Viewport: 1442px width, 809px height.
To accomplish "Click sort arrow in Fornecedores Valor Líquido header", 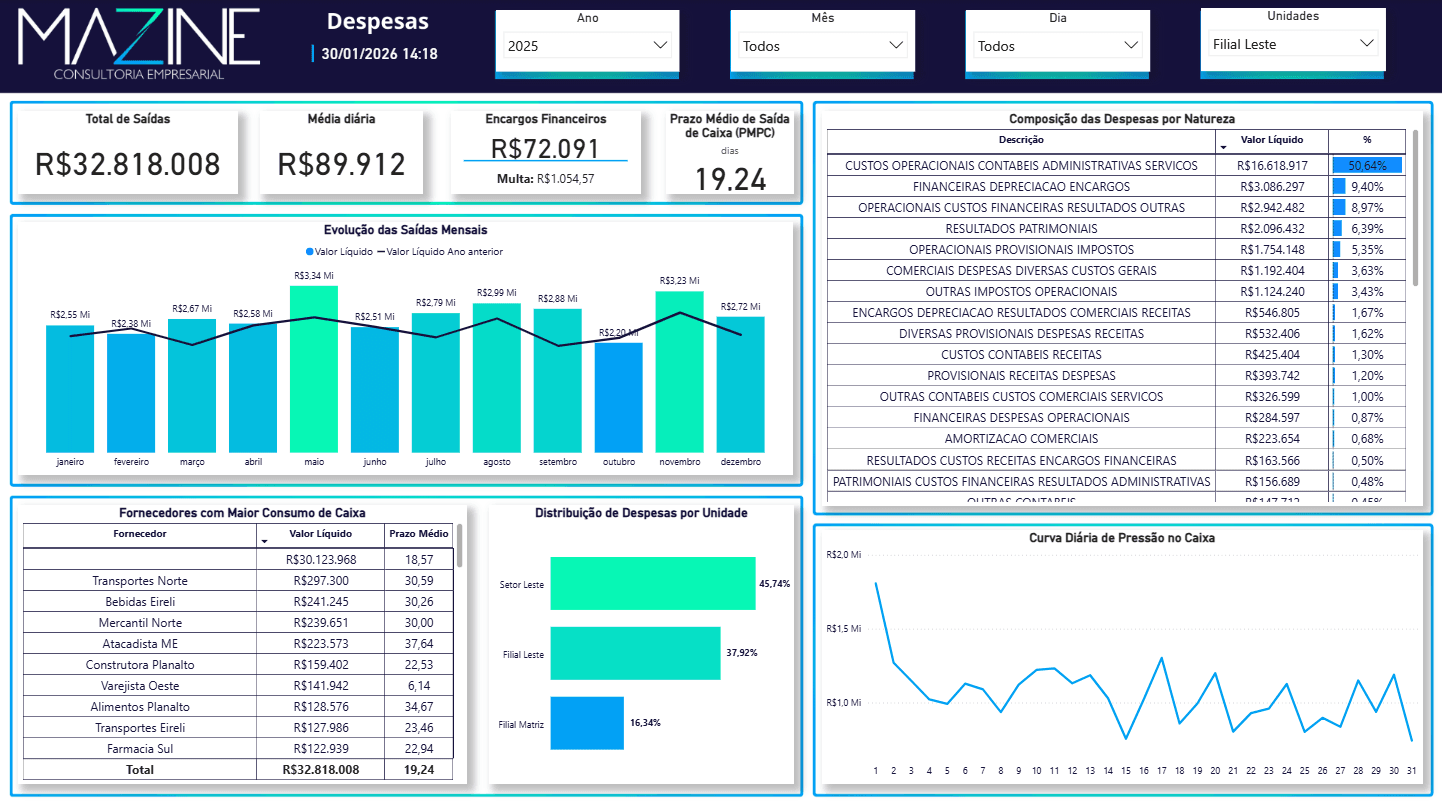I will 264,540.
